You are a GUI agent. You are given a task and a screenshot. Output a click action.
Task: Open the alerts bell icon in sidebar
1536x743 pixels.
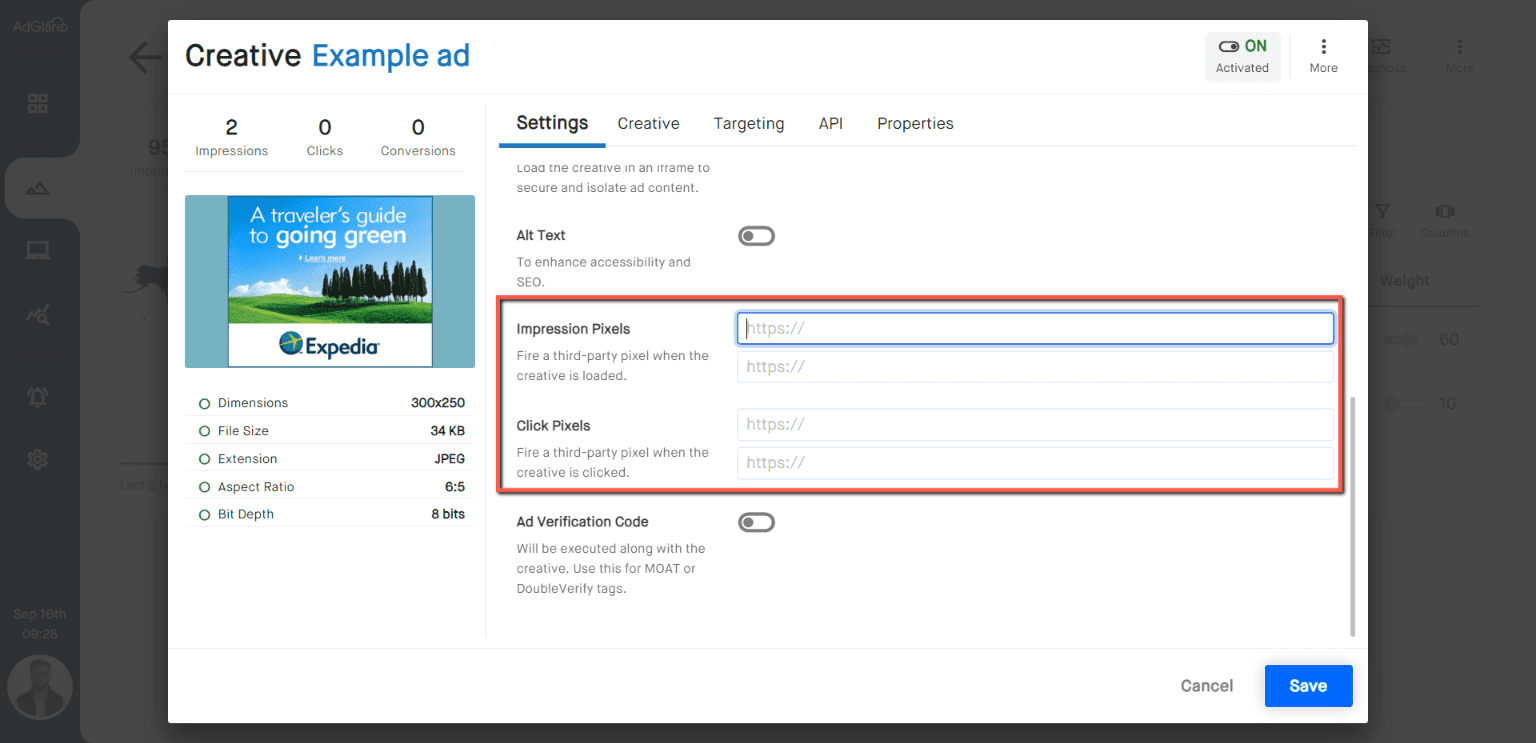pyautogui.click(x=38, y=396)
